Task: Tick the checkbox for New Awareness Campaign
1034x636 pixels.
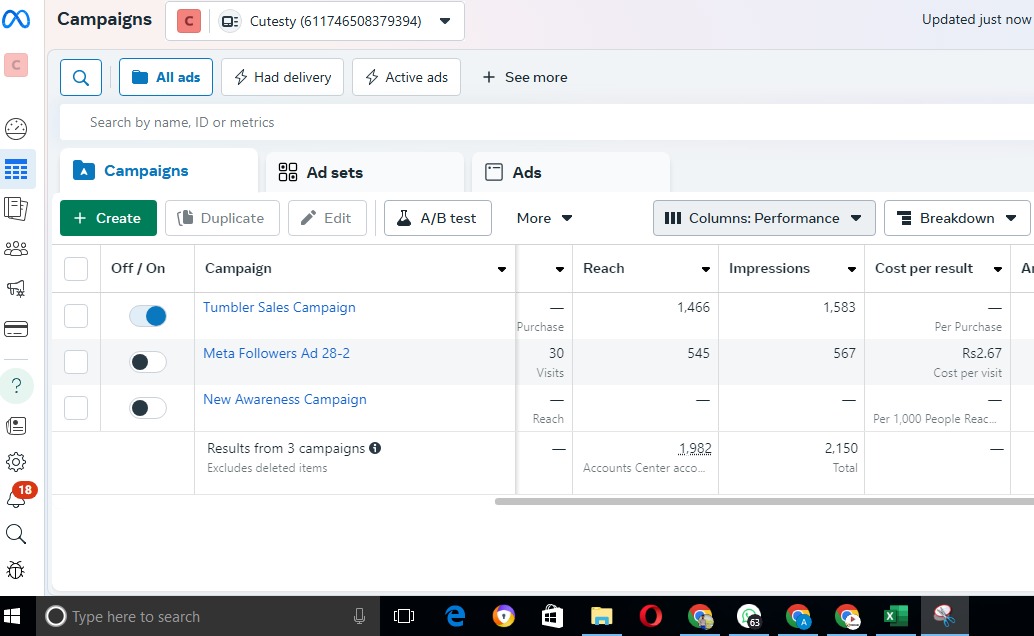Action: pos(76,408)
